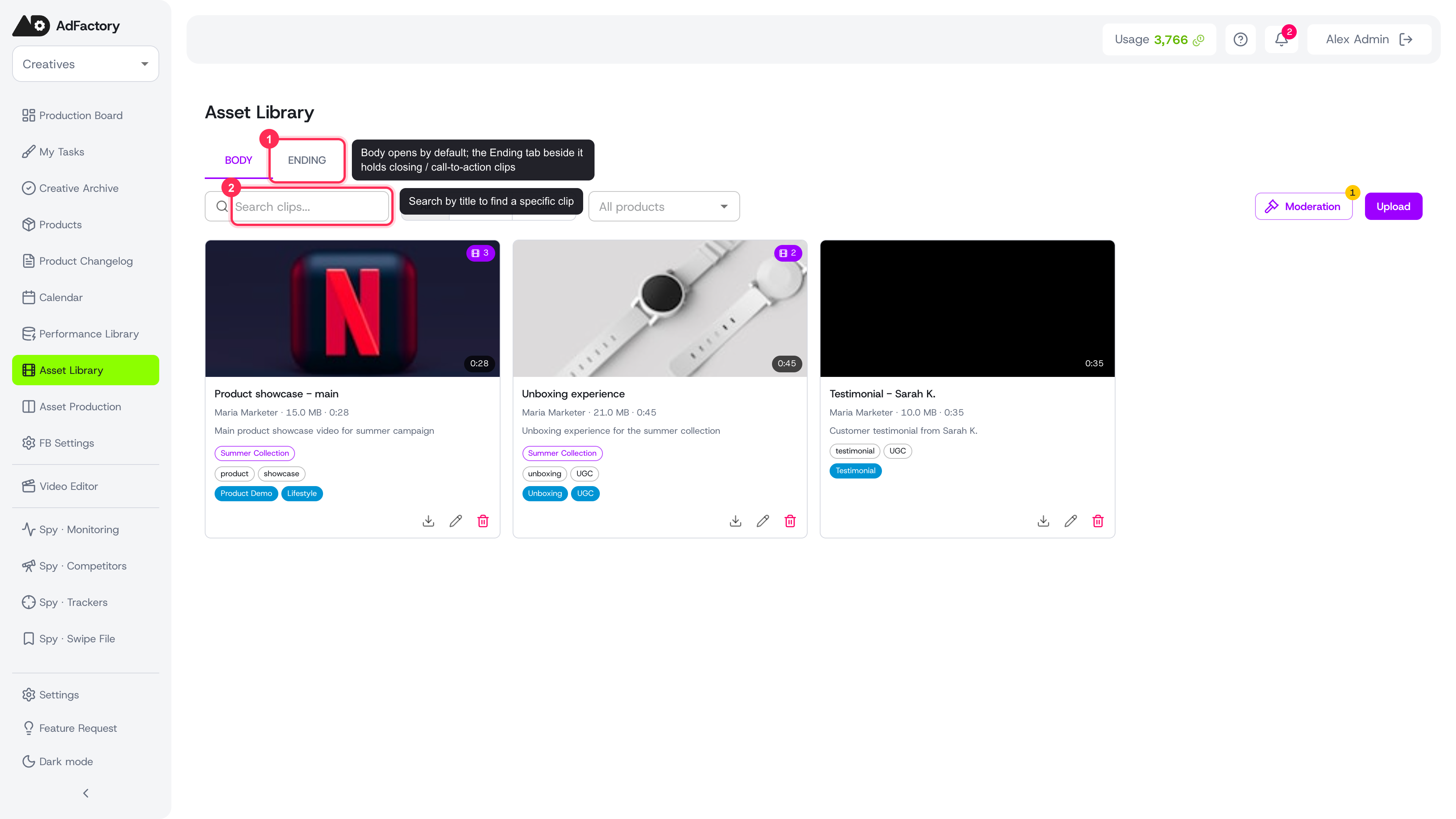Viewport: 1456px width, 819px height.
Task: Click the lowercase testimonial tag
Action: click(855, 451)
